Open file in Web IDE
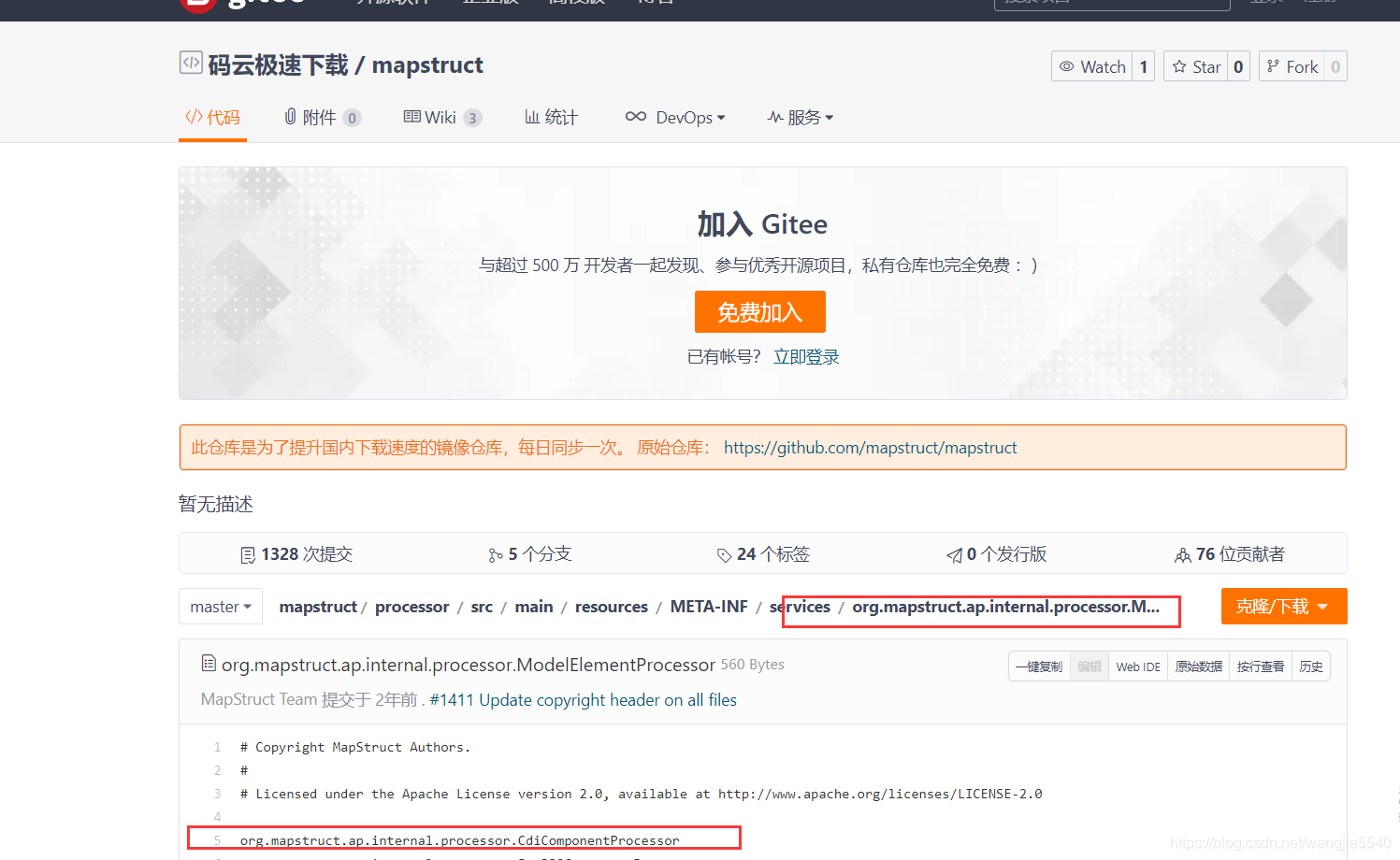This screenshot has height=860, width=1400. click(x=1138, y=666)
